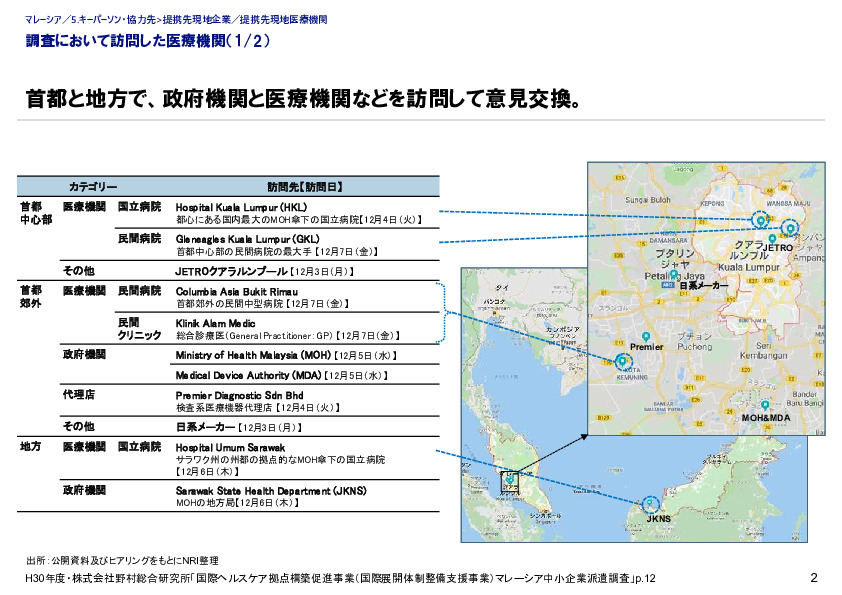Click the 民間クリニック category cell
This screenshot has width=842, height=595.
(x=140, y=329)
